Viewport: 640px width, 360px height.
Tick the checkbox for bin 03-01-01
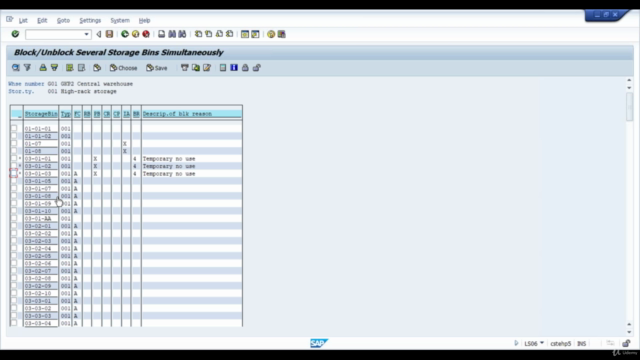pos(14,158)
